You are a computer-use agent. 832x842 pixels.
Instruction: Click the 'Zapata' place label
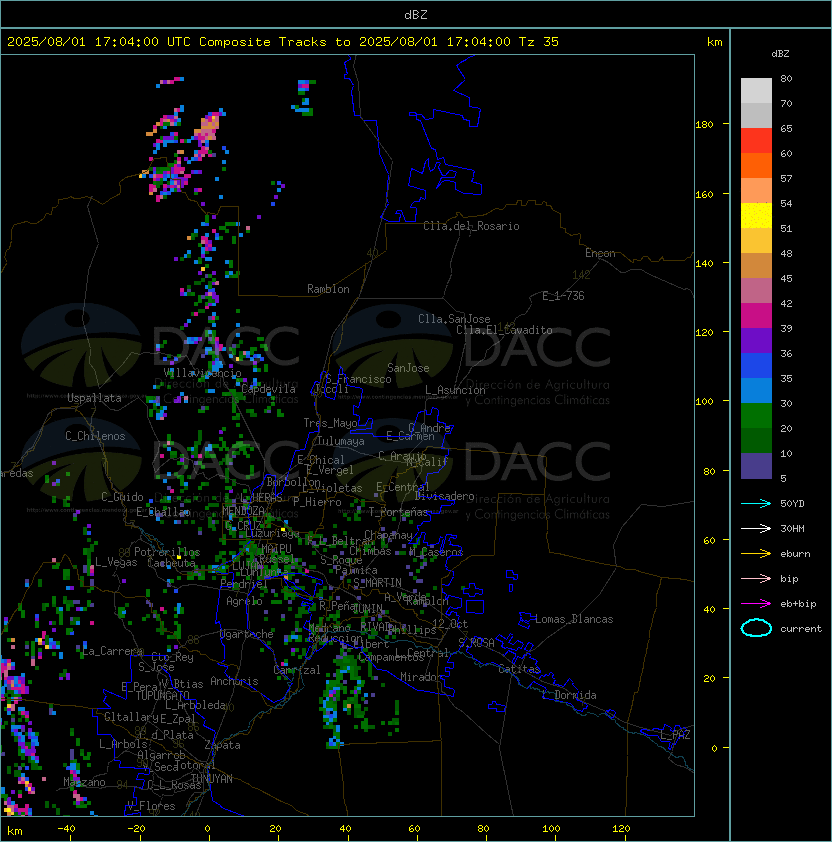222,745
